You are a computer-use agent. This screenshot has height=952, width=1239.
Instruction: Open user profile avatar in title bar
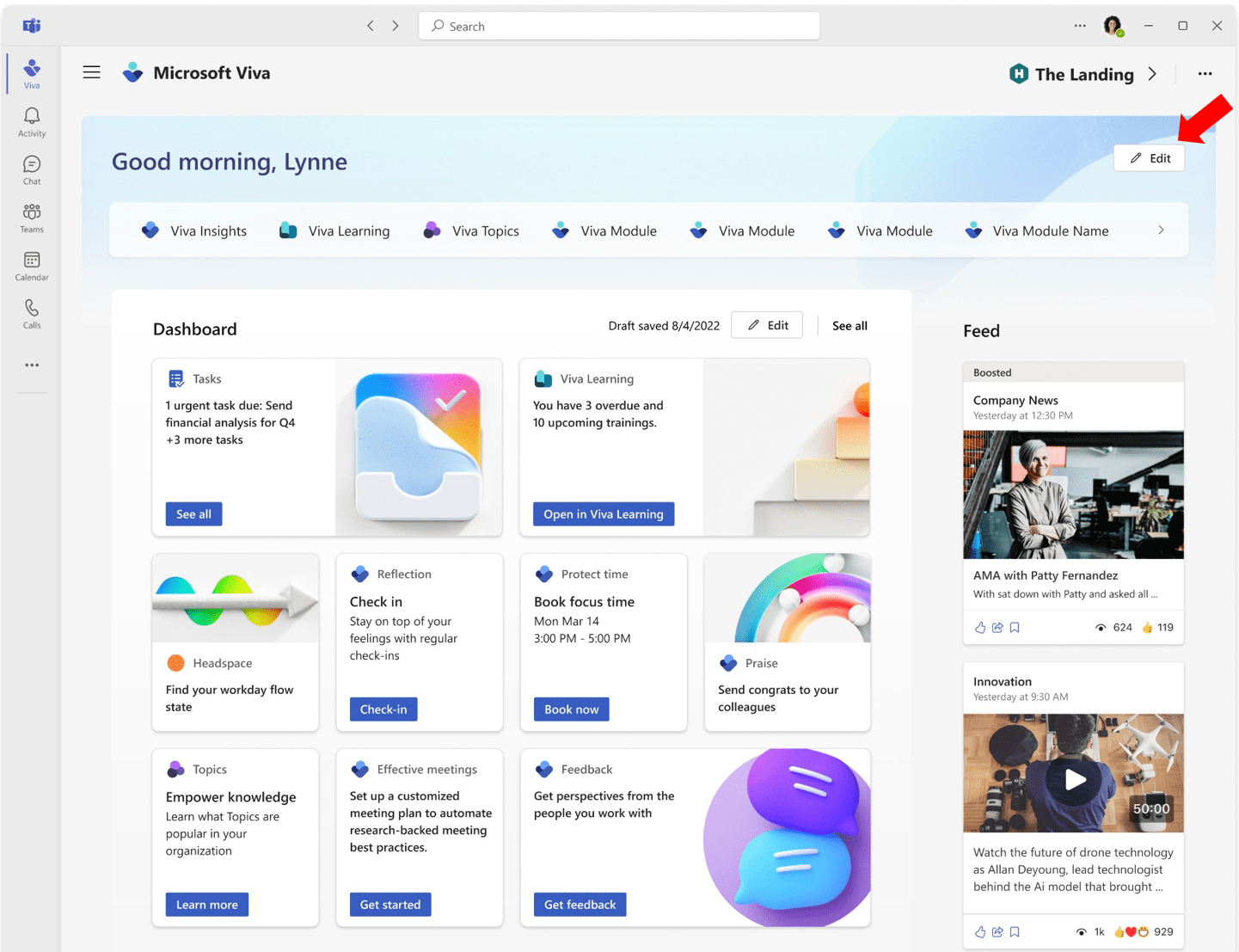(x=1113, y=26)
